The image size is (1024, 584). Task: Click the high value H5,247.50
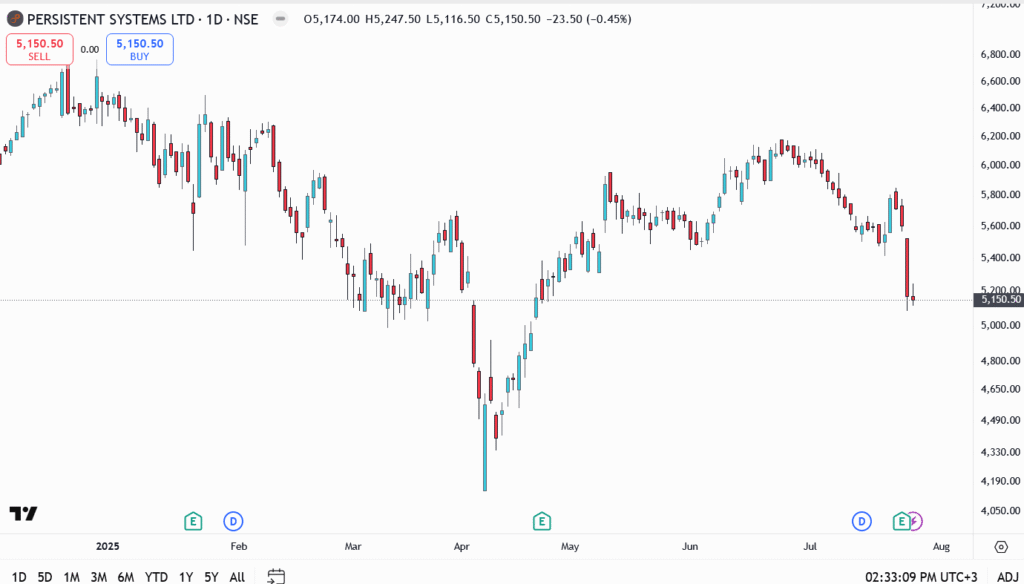[392, 20]
